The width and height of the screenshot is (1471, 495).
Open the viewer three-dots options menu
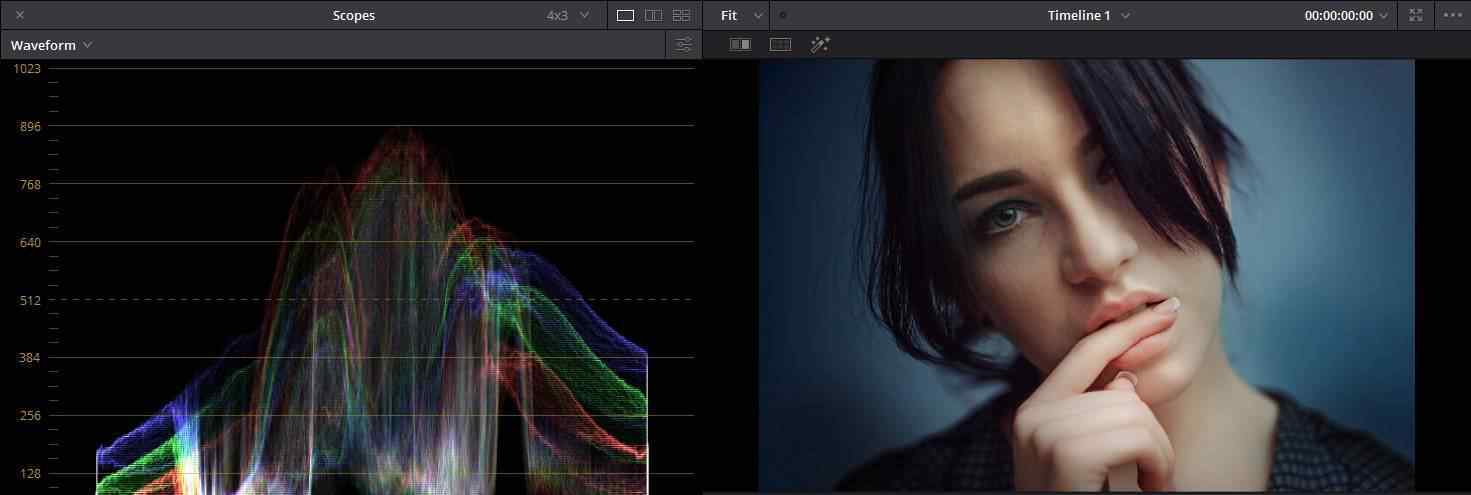(1452, 15)
